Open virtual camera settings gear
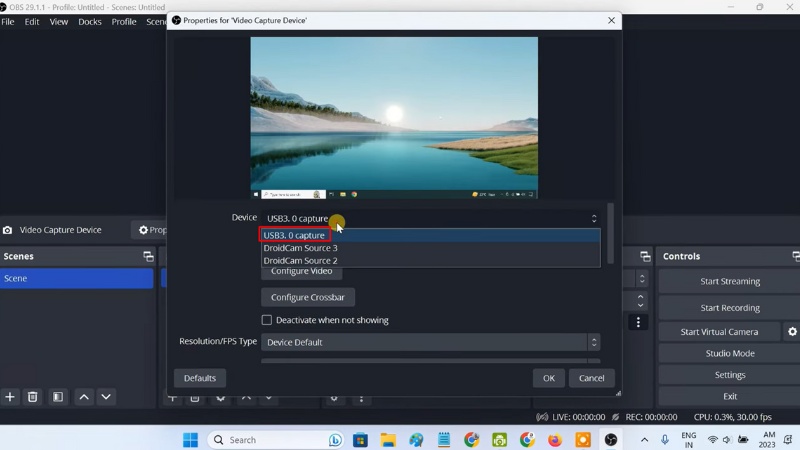The width and height of the screenshot is (800, 450). click(792, 332)
